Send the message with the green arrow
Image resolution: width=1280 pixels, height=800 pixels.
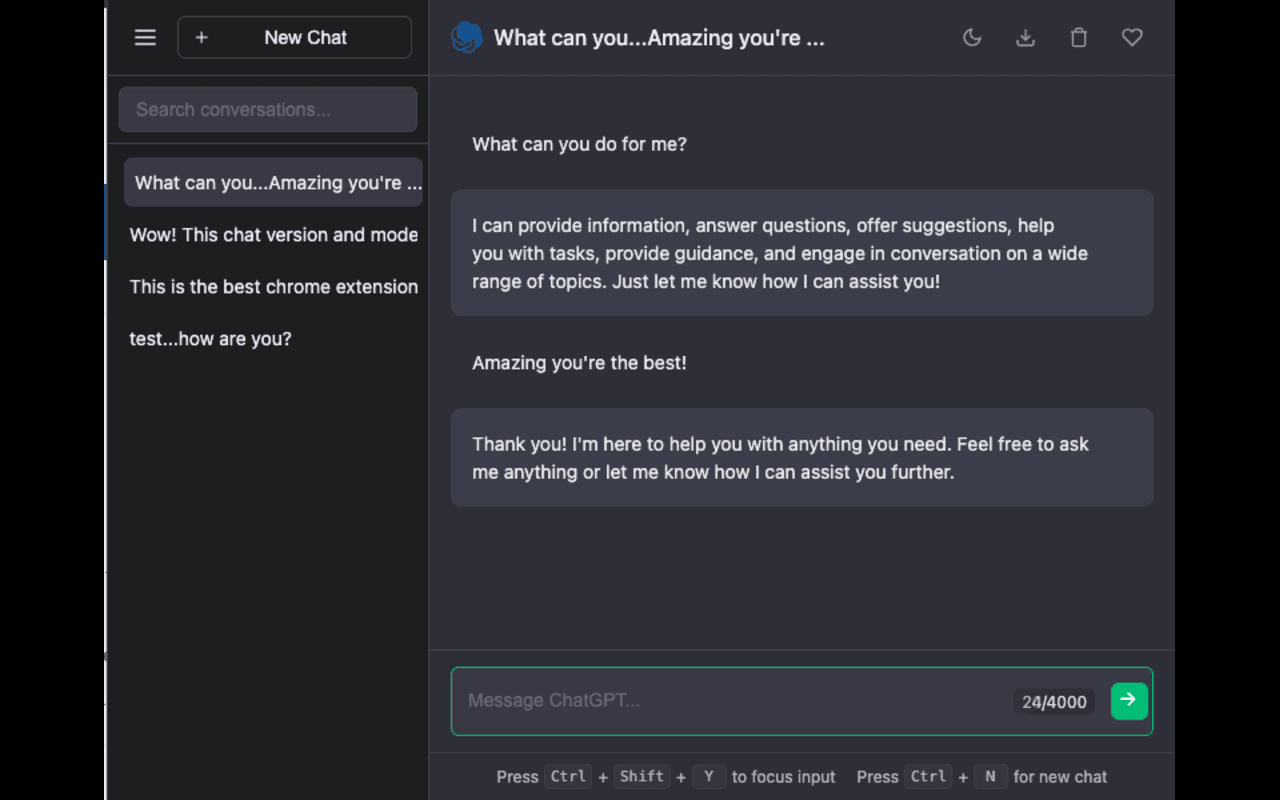point(1129,700)
